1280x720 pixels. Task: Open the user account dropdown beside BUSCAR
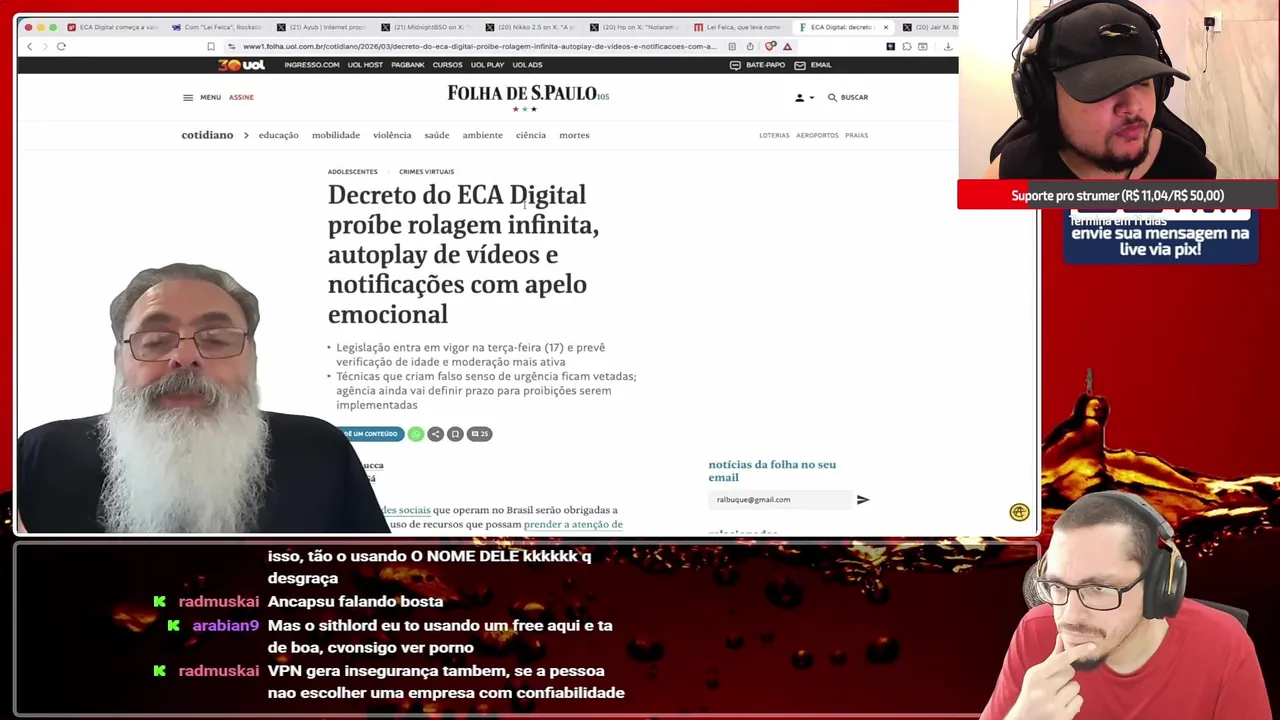tap(804, 97)
